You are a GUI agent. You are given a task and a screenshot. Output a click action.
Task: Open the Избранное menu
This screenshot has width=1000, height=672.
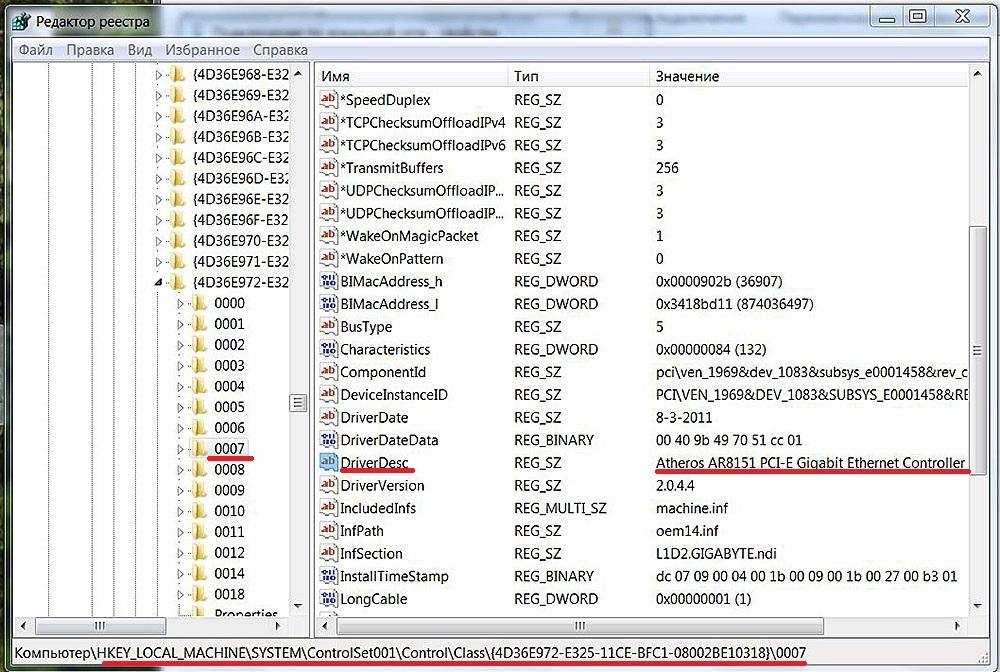[202, 50]
